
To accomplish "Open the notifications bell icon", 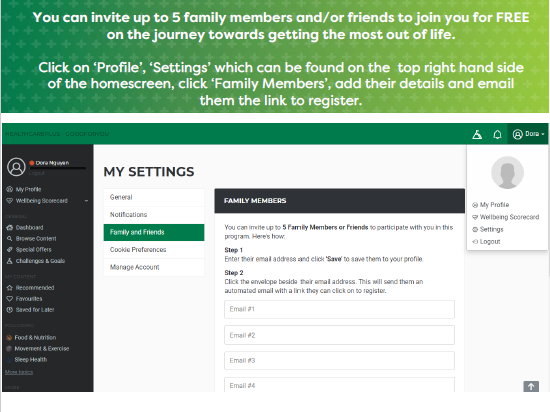I will [x=497, y=134].
